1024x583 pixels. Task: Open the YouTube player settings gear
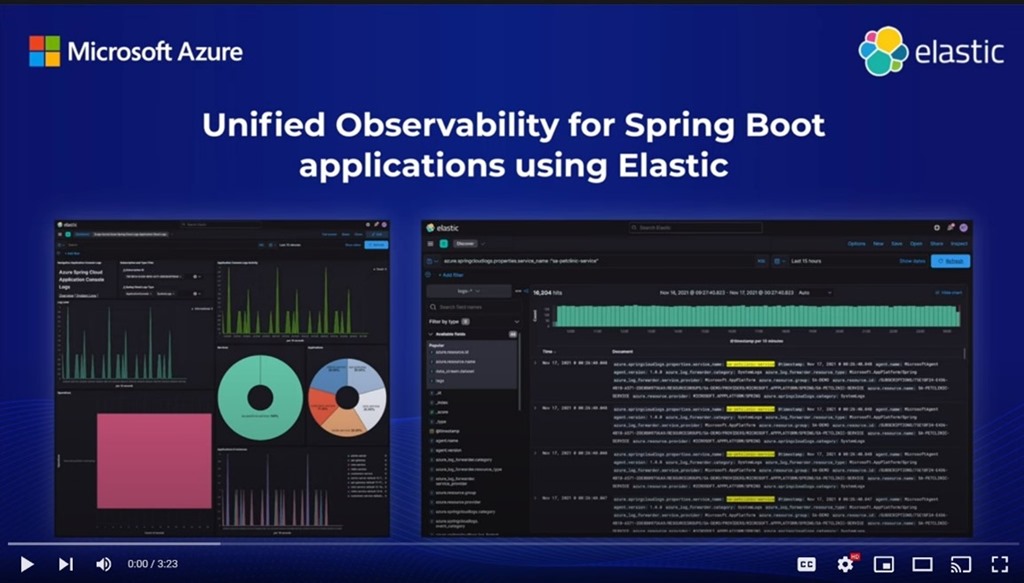845,563
